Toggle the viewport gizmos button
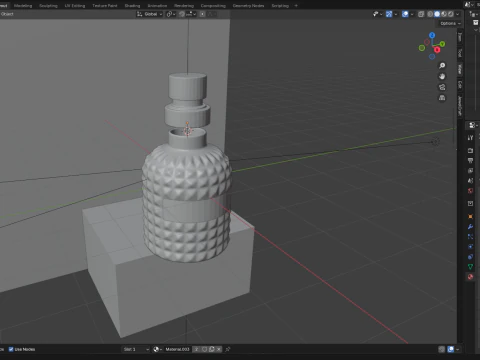Viewport: 480px width, 360px height. pyautogui.click(x=389, y=14)
